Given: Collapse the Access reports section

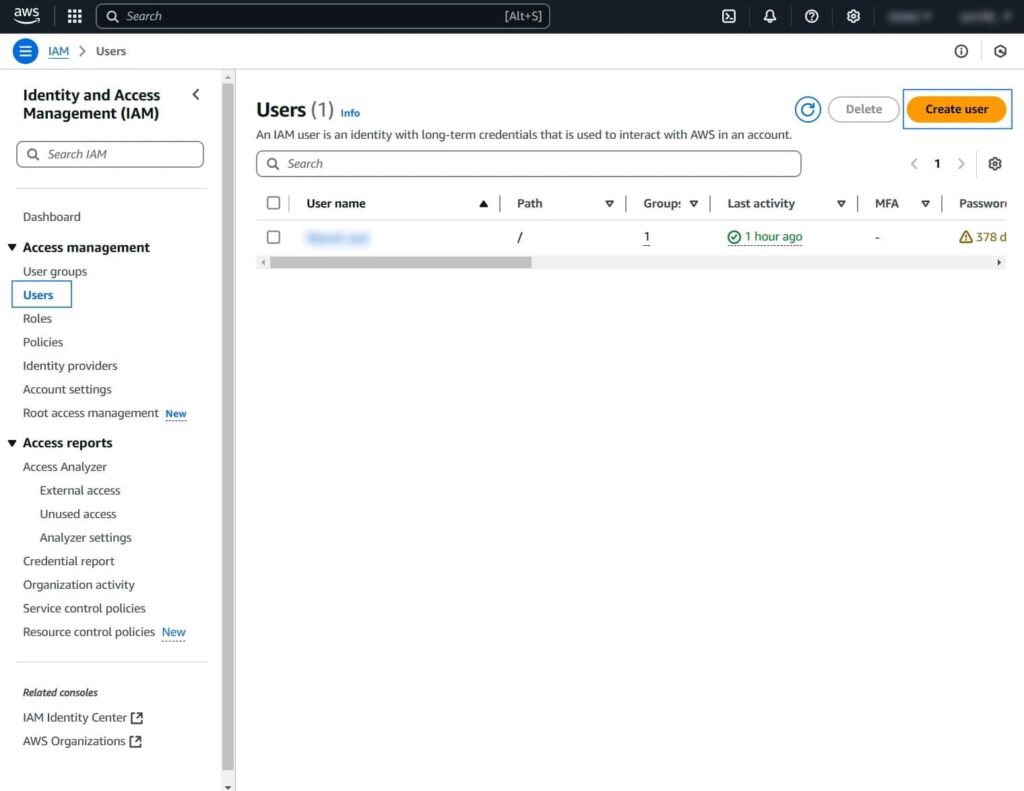Looking at the screenshot, I should click(13, 443).
